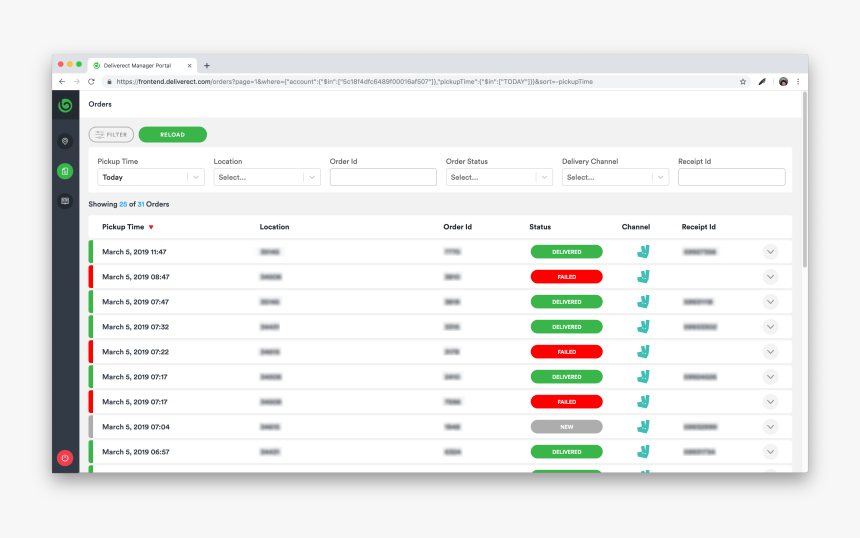This screenshot has width=860, height=538.
Task: Click the Receipt Id column header
Action: pyautogui.click(x=699, y=227)
